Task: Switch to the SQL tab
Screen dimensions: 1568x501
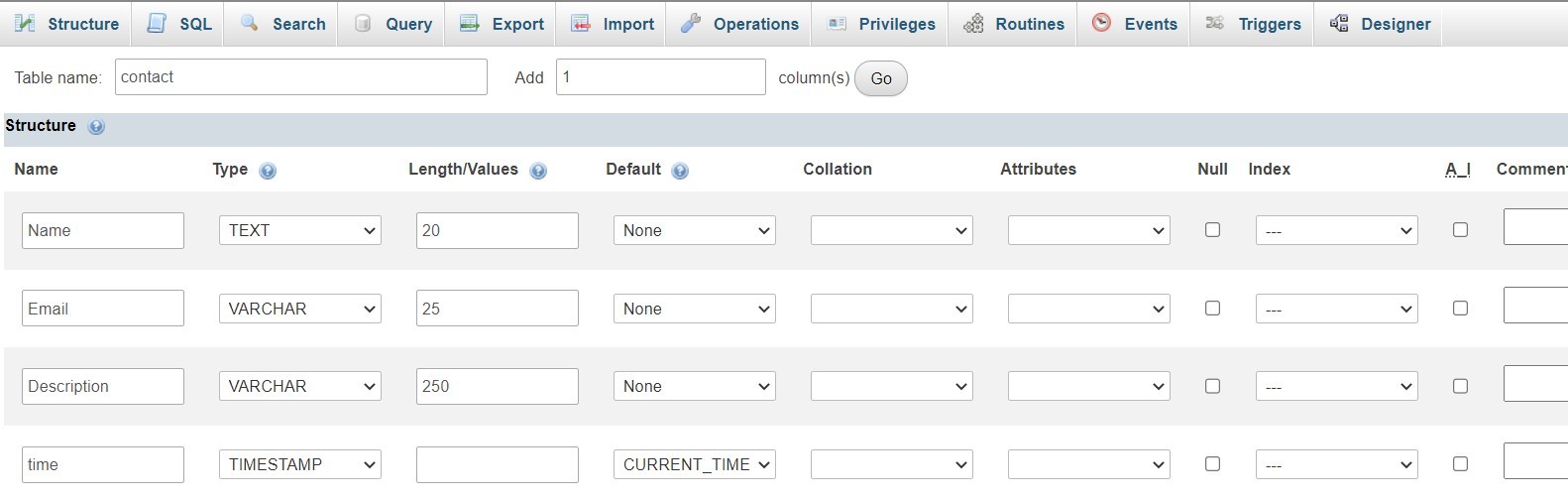Action: 180,24
